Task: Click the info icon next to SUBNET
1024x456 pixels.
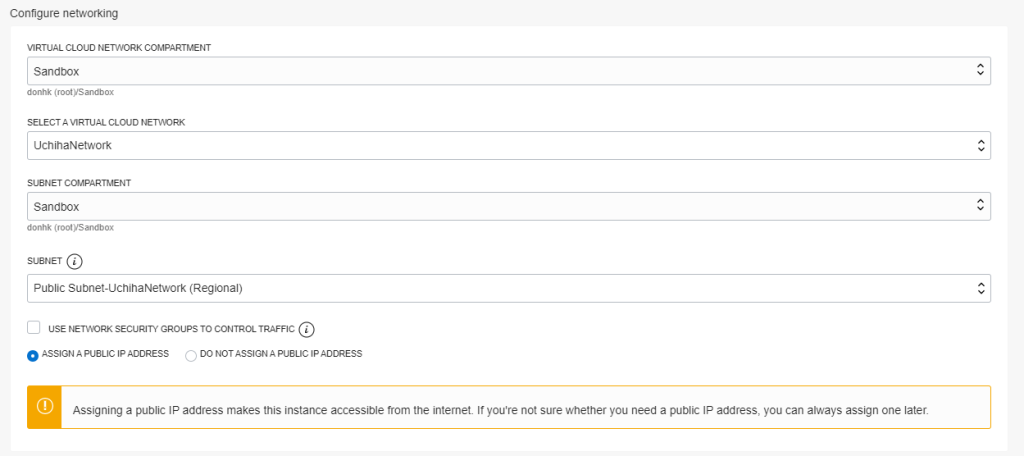Action: (75, 261)
